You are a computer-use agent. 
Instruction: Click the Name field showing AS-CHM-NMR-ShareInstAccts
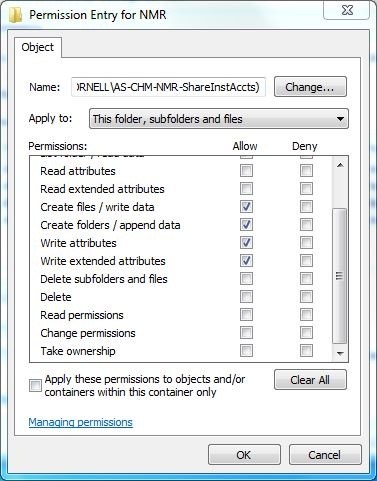168,87
